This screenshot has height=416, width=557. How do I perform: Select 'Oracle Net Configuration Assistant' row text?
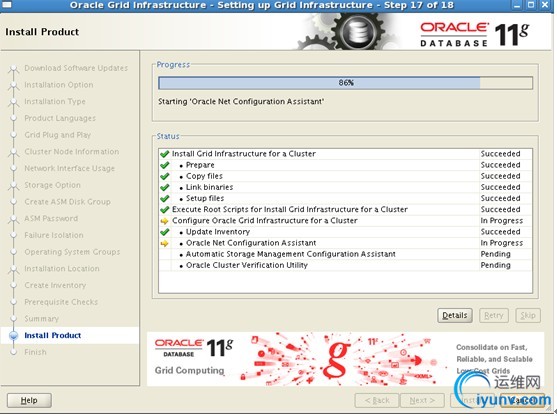click(x=251, y=243)
